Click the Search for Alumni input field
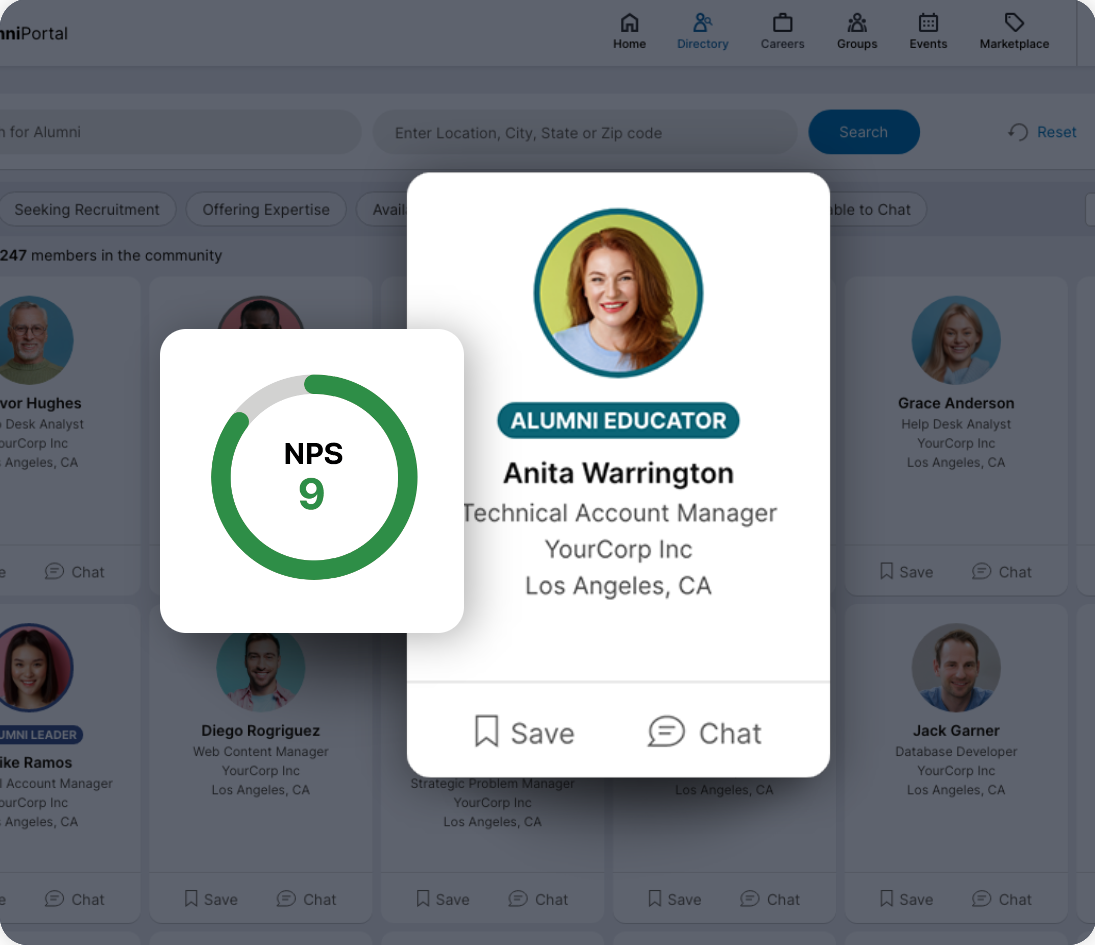Viewport: 1095px width, 945px height. pyautogui.click(x=170, y=132)
